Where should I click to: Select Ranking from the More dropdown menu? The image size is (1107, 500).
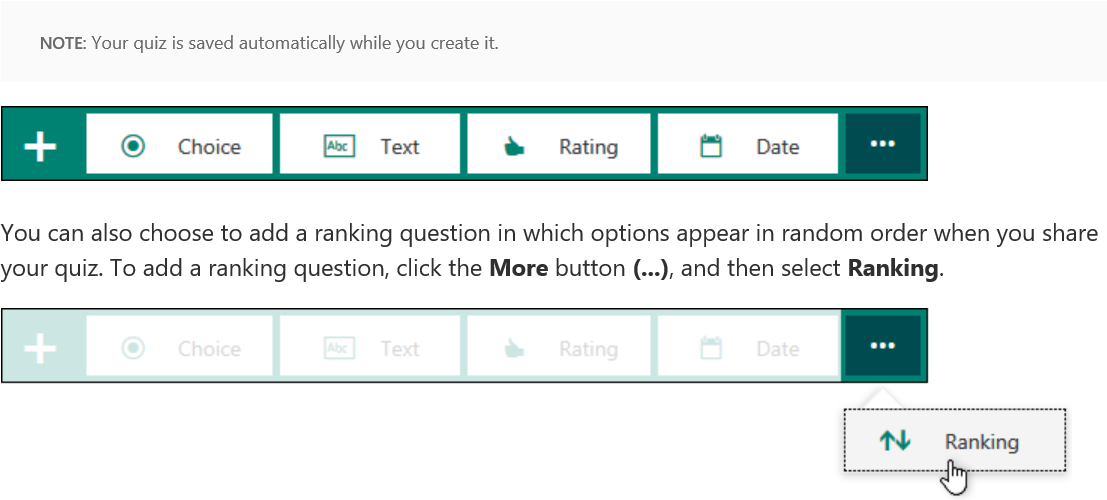point(955,440)
